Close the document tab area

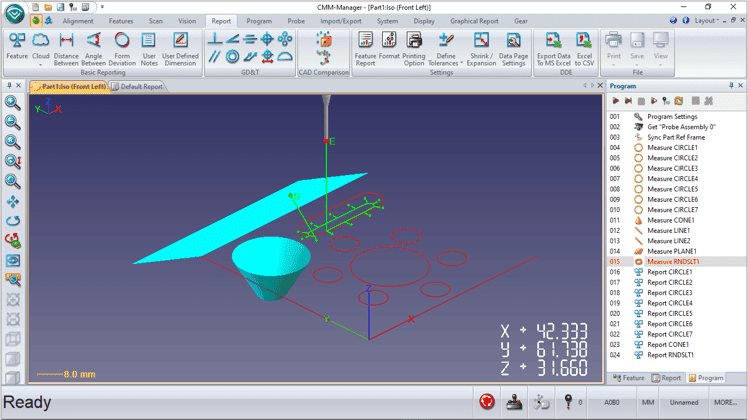[x=600, y=85]
